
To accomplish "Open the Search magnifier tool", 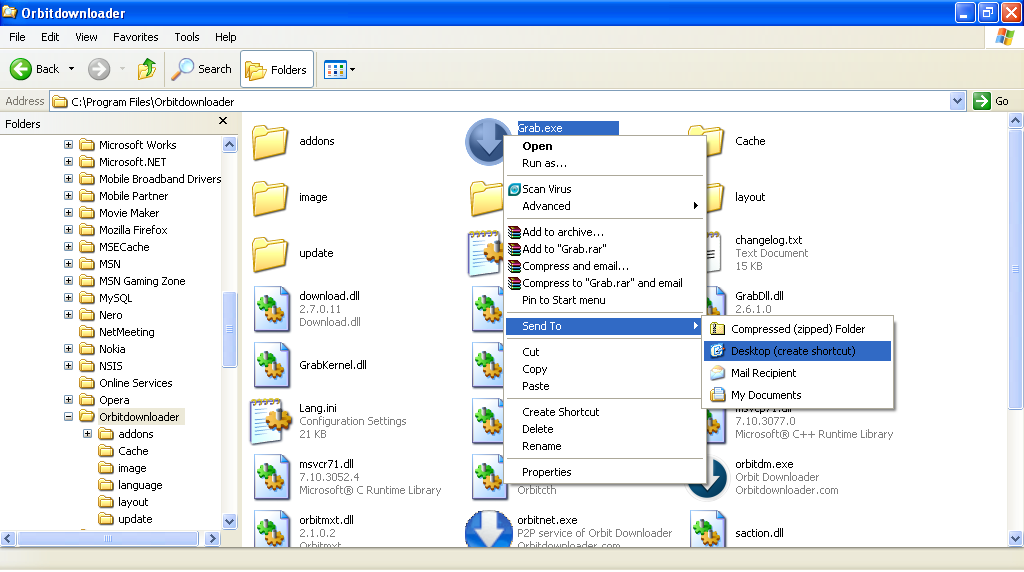I will click(182, 69).
